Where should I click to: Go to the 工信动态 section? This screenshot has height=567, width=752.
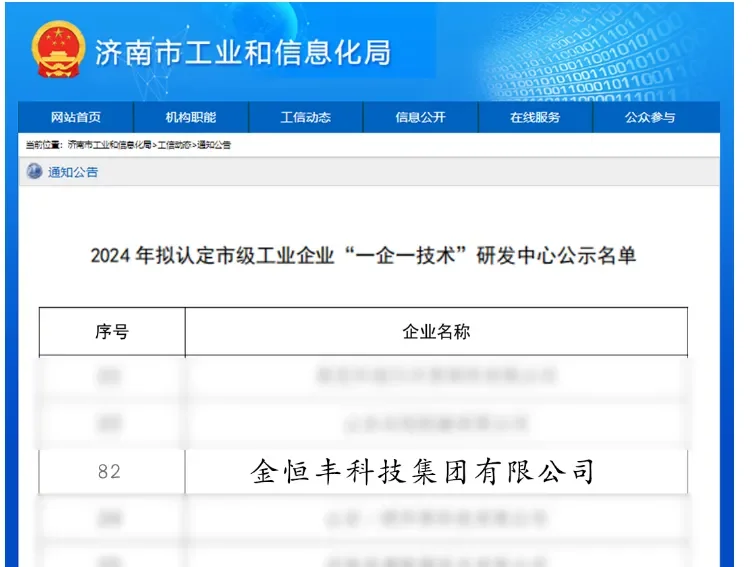[x=306, y=117]
